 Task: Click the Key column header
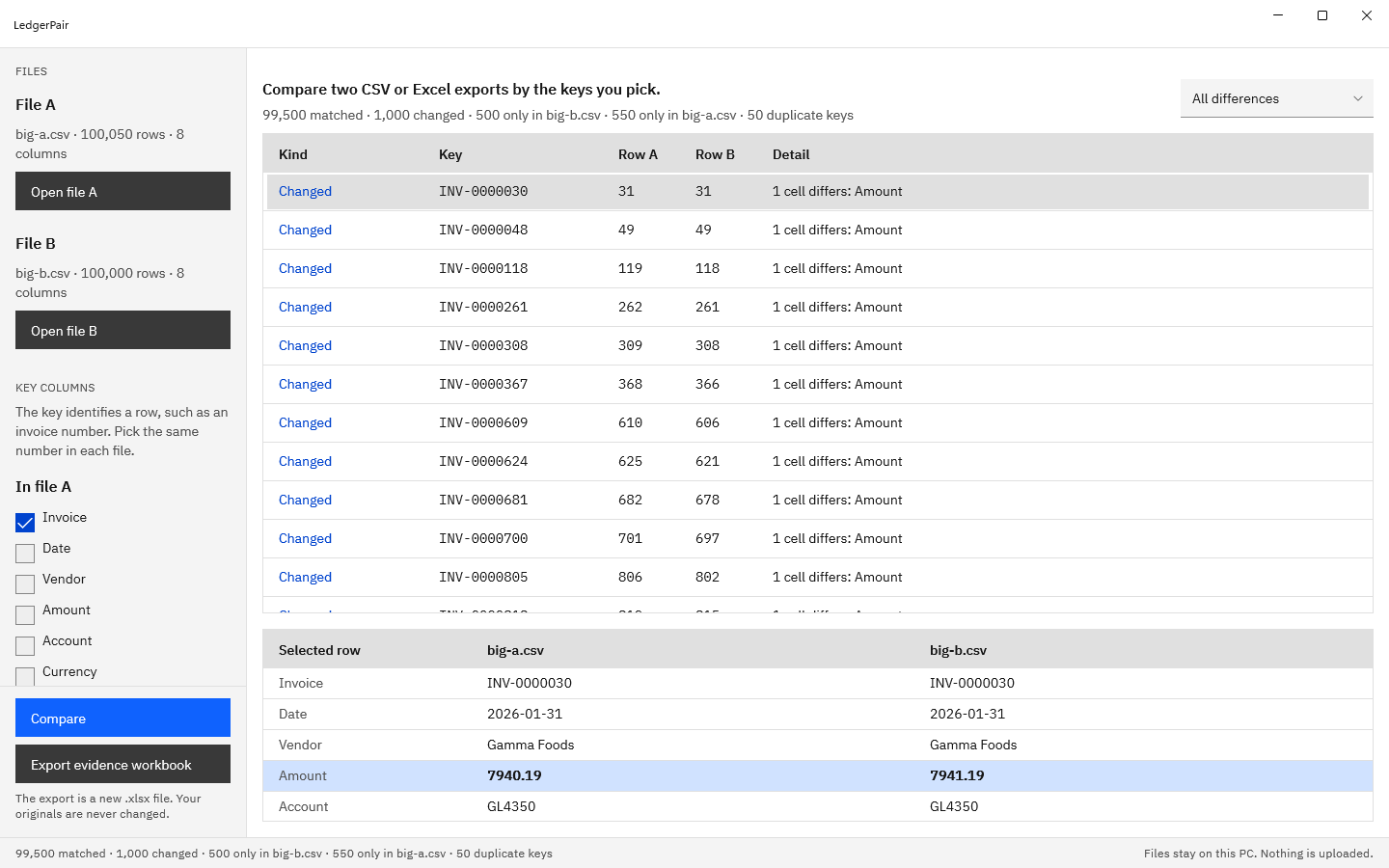tap(450, 154)
